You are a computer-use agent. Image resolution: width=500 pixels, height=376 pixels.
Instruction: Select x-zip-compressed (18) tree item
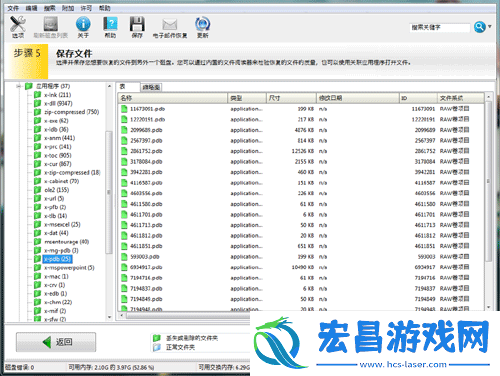[x=72, y=173]
